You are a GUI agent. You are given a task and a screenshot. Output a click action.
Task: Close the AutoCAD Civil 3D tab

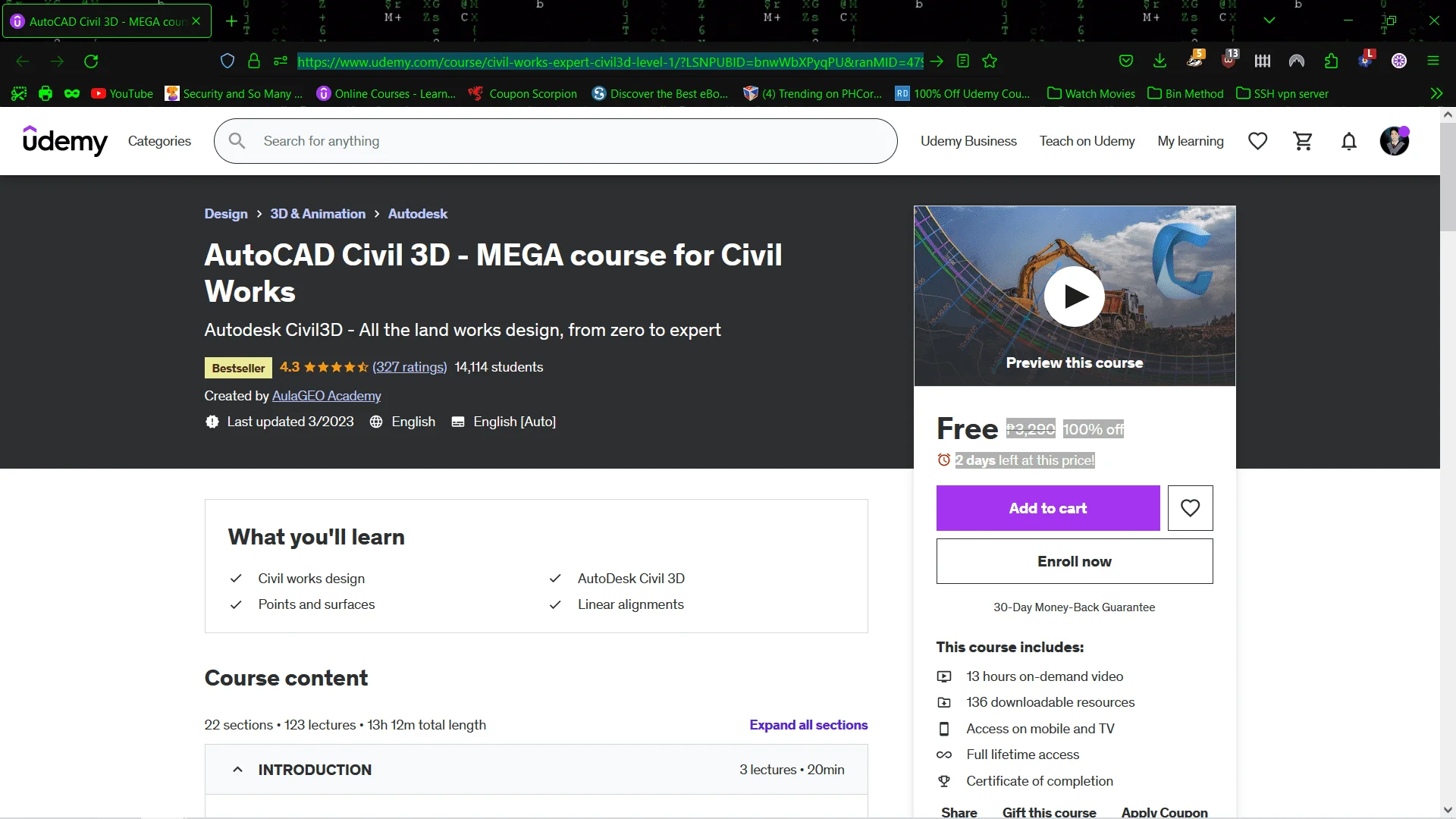[x=196, y=21]
